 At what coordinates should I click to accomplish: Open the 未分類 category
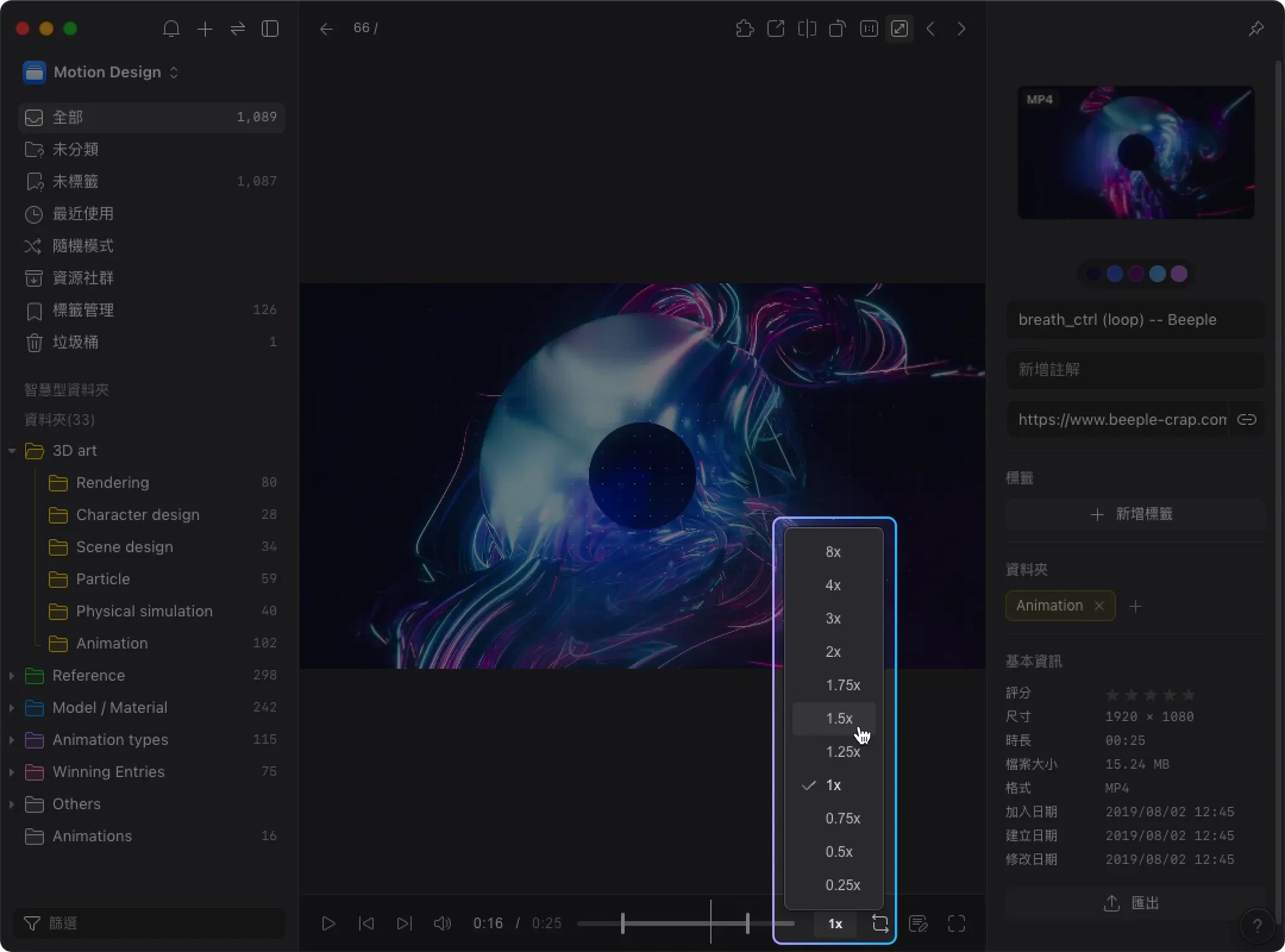(151, 149)
